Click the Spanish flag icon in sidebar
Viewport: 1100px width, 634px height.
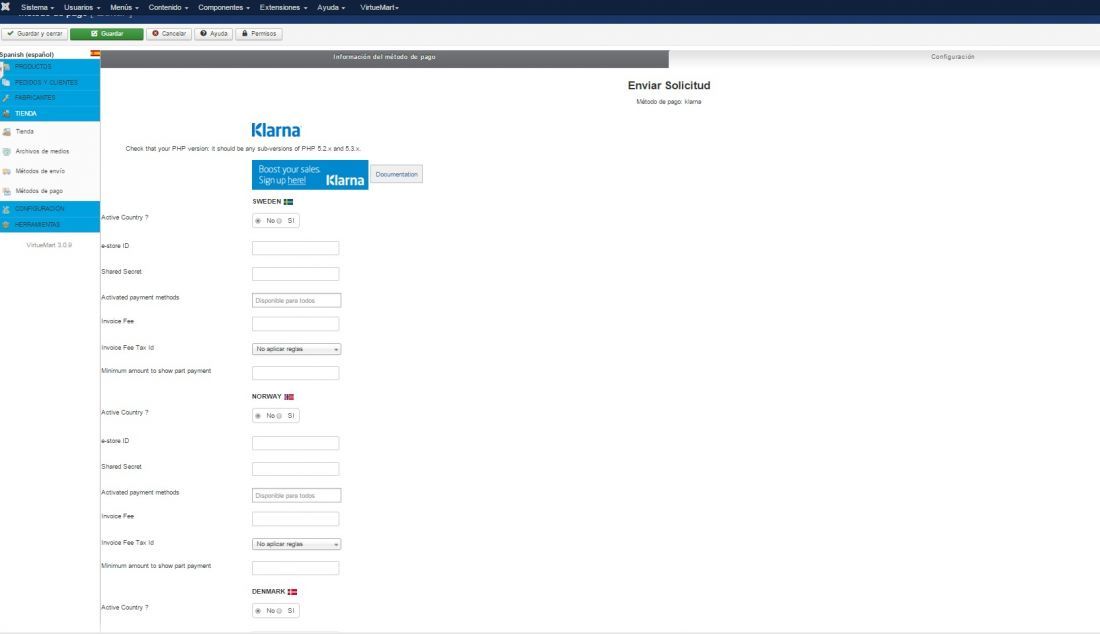(95, 53)
